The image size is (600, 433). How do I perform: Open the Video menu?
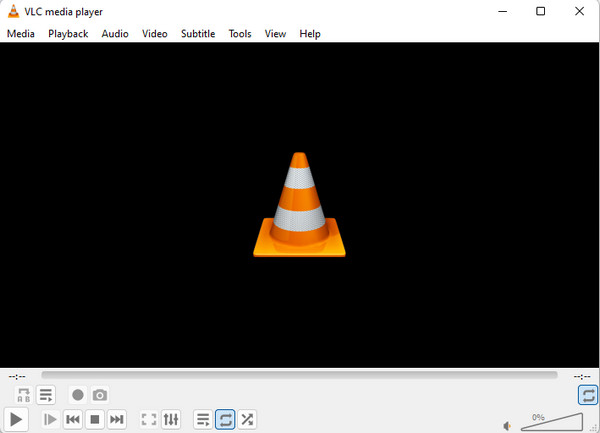155,34
